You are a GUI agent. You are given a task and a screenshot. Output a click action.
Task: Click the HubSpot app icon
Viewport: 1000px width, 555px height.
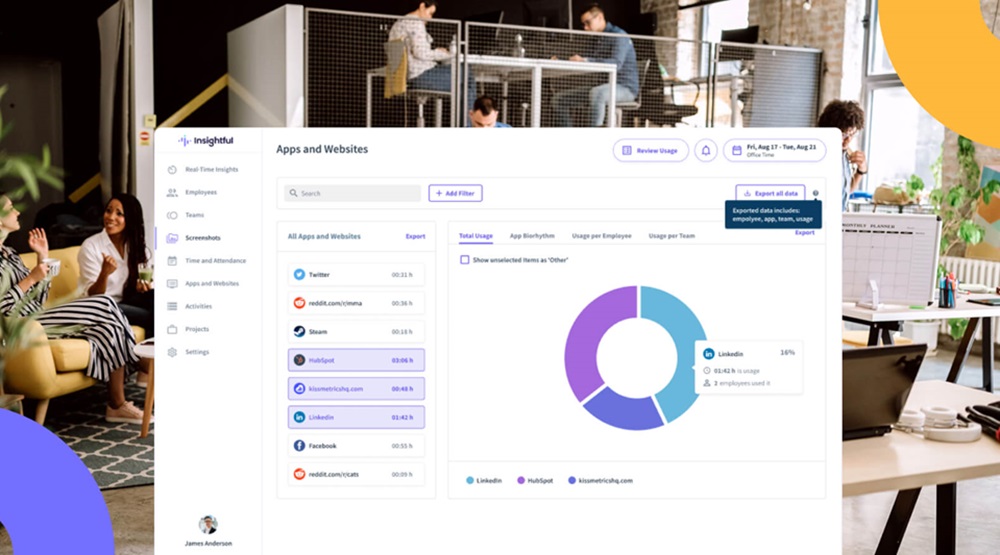[x=299, y=360]
